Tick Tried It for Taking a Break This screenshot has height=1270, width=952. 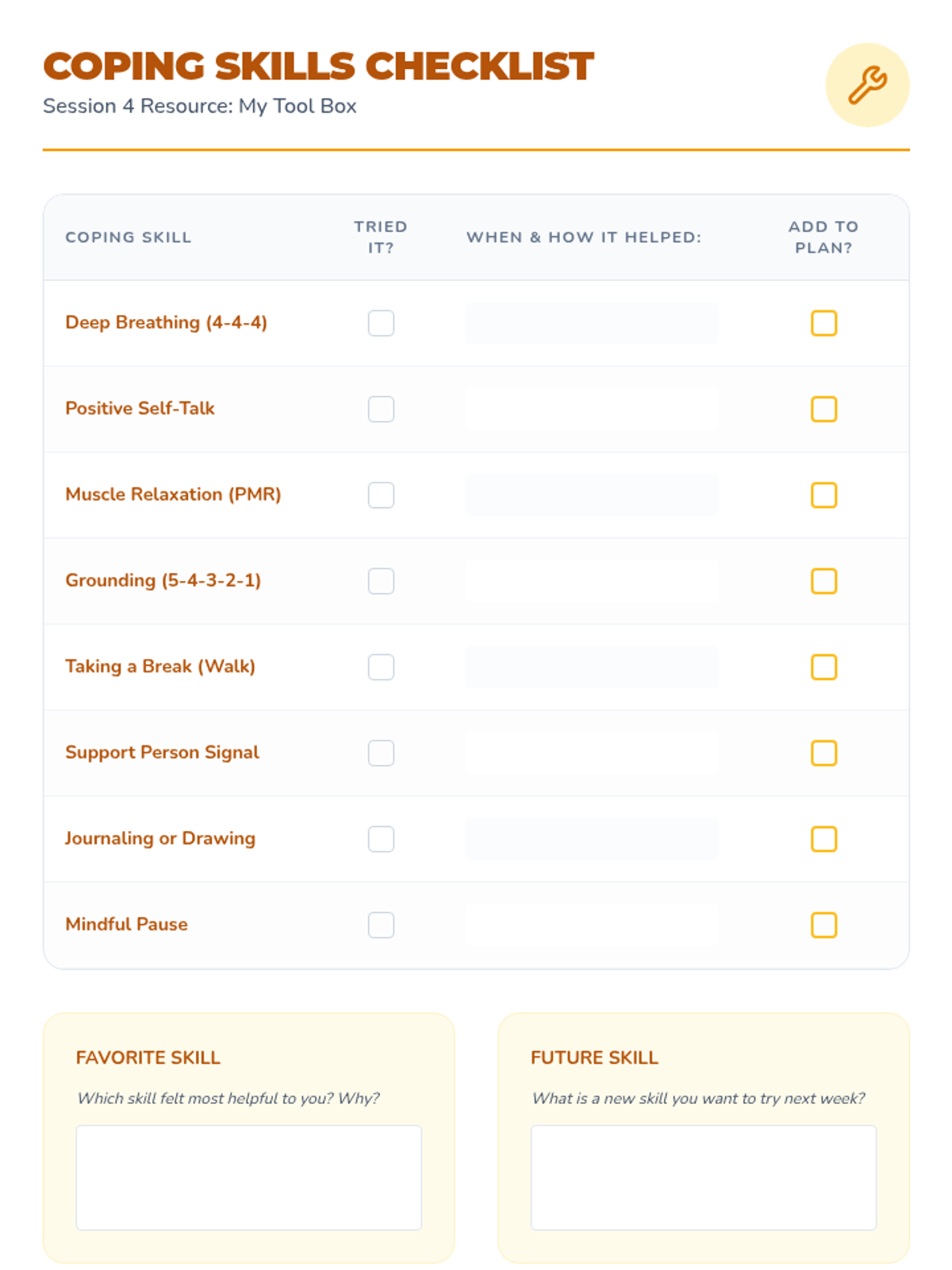click(x=381, y=667)
